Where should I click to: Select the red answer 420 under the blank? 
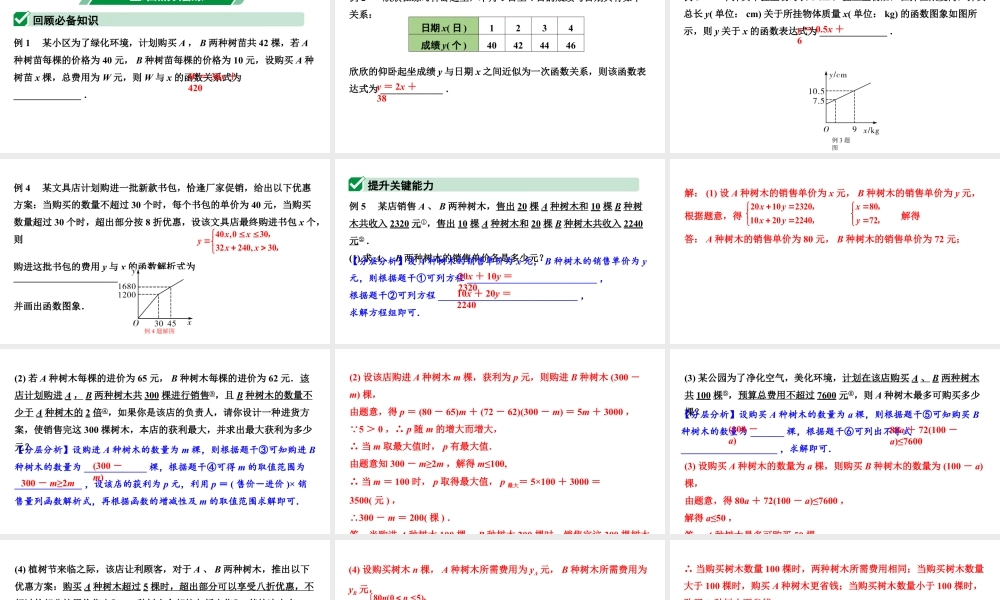(195, 88)
